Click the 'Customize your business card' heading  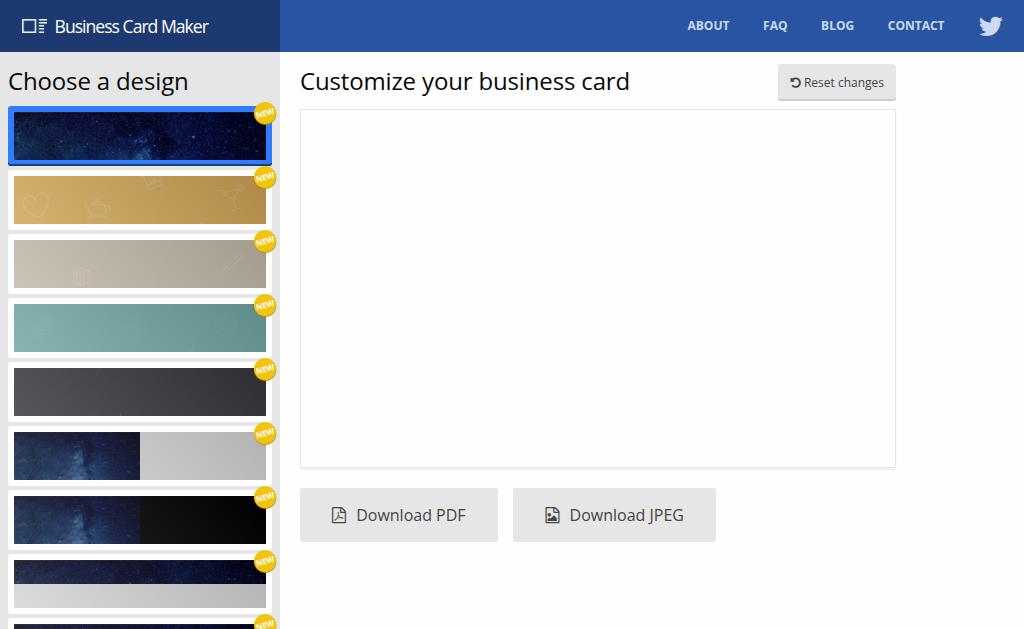coord(464,82)
